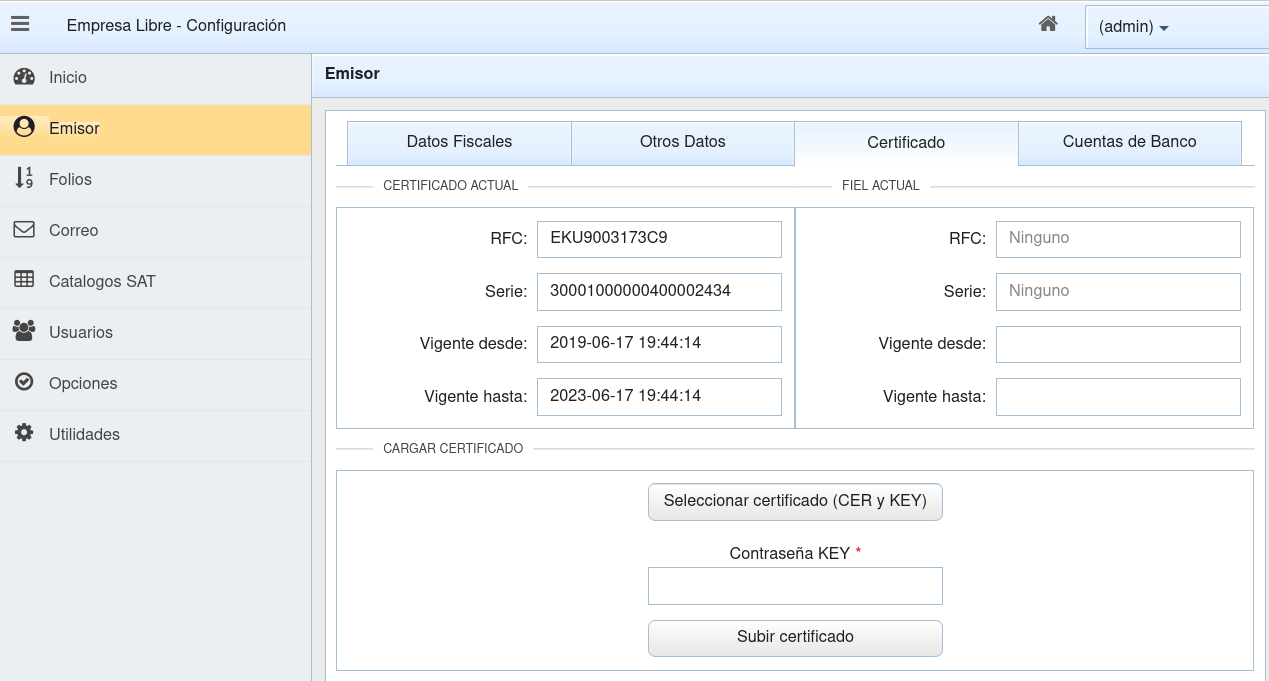Screen dimensions: 1269x681
Task: Click certificate RFC field EKU9003173C9
Action: 659,239
